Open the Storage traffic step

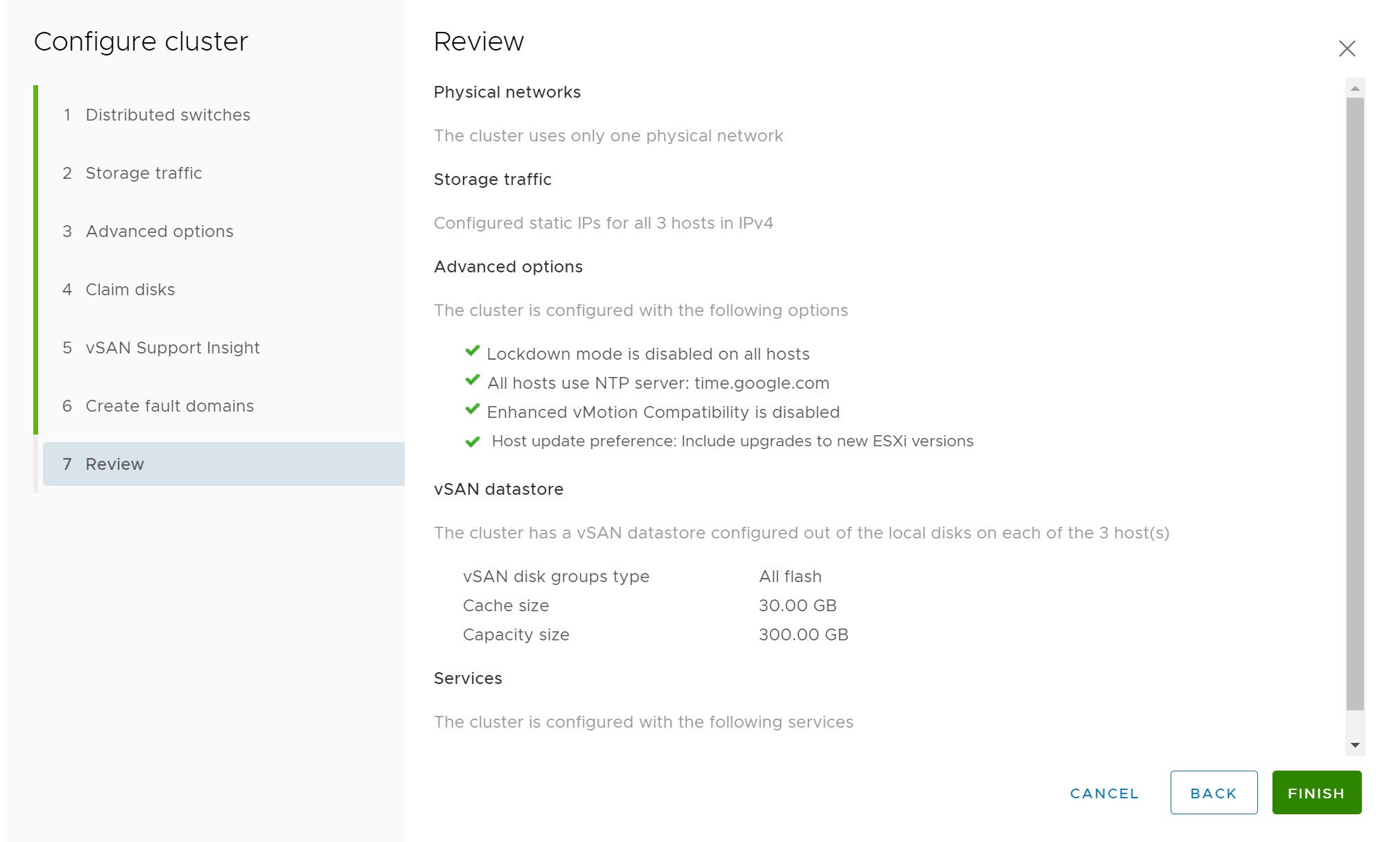(x=143, y=173)
